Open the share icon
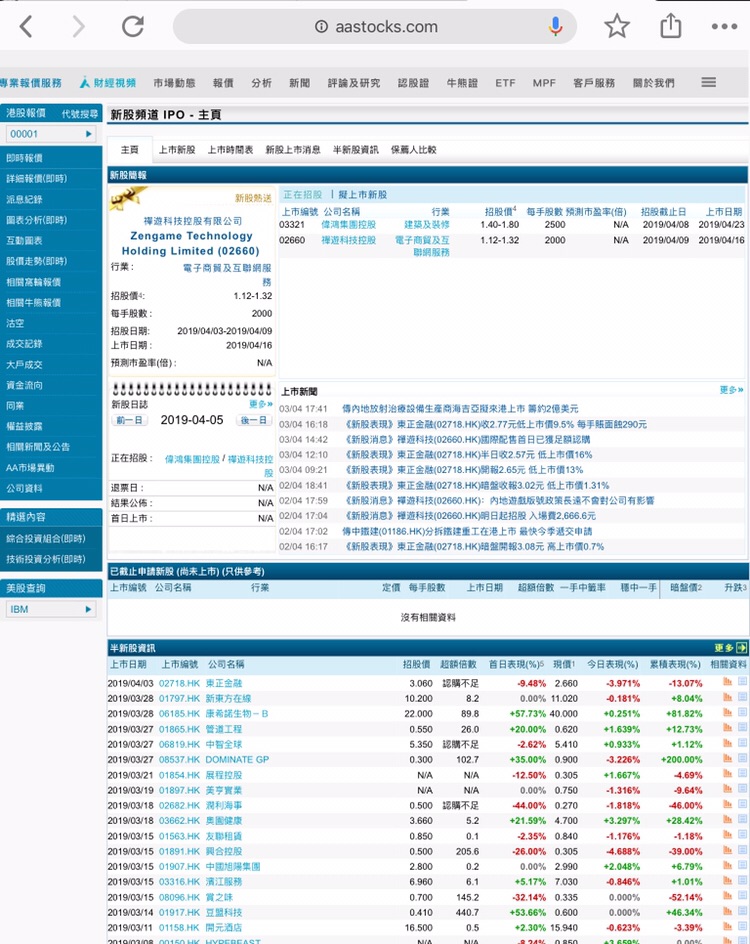 [x=671, y=26]
